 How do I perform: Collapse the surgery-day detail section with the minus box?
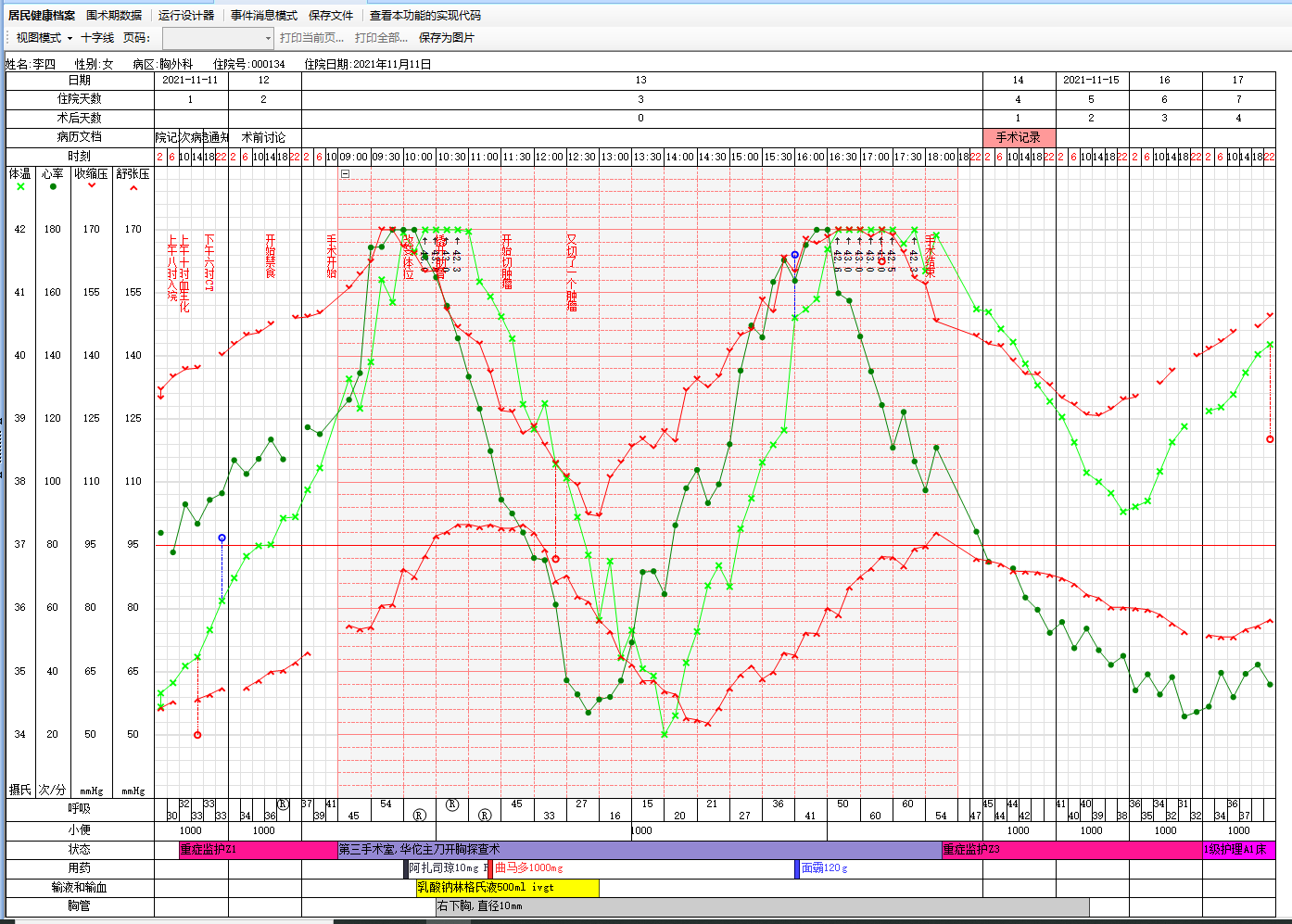pos(345,173)
